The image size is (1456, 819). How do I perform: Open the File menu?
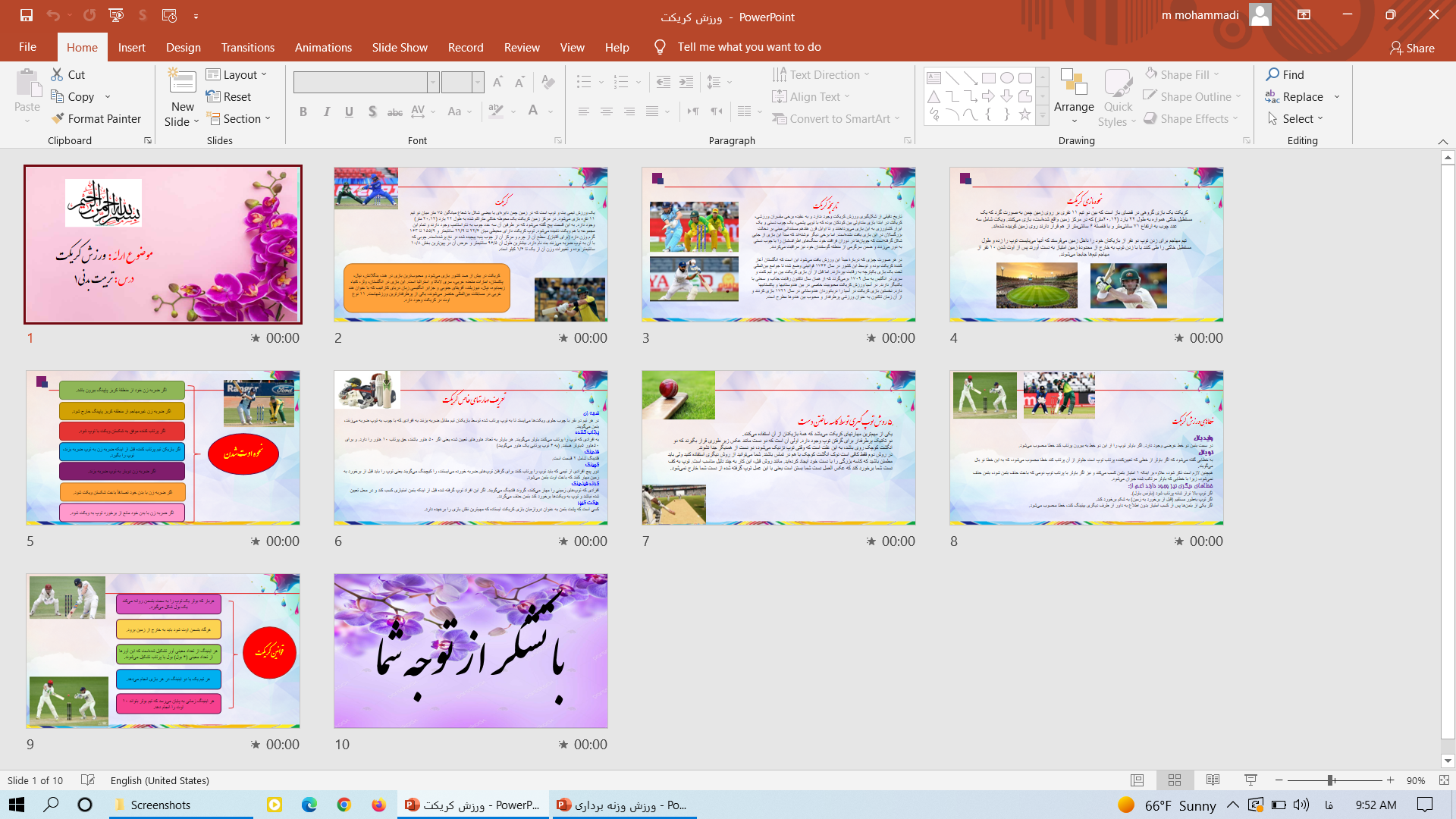(x=27, y=47)
